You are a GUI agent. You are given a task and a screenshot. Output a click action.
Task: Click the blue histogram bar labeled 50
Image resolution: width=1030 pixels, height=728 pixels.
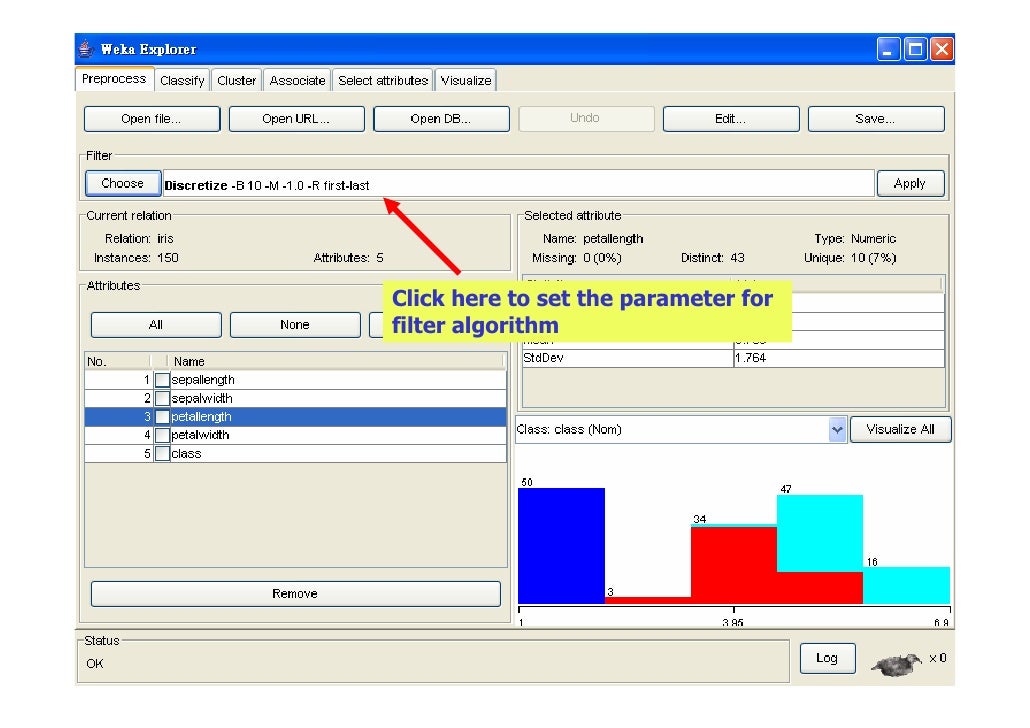pos(562,545)
